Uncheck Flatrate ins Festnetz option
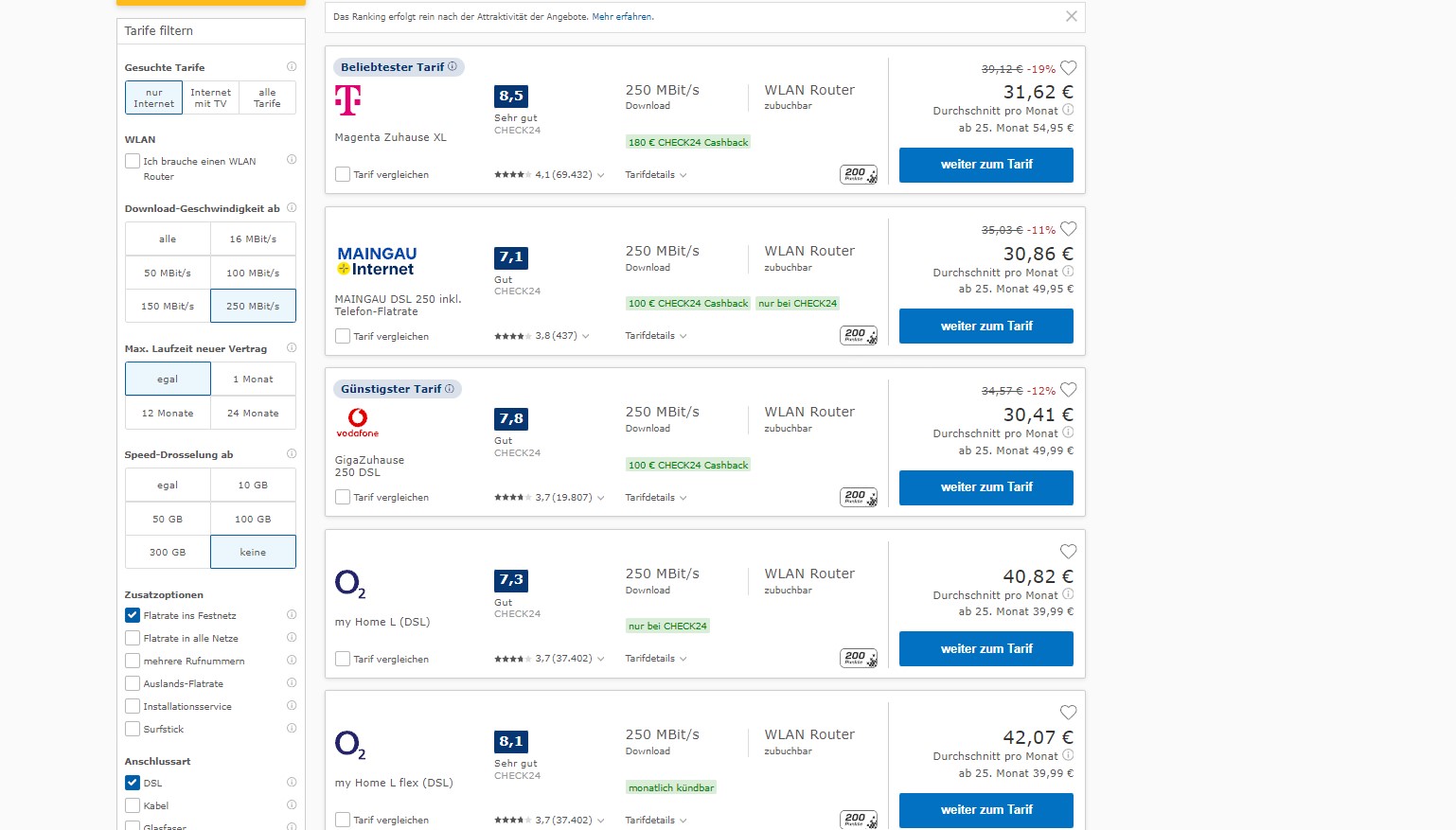Image resolution: width=1456 pixels, height=830 pixels. click(133, 615)
